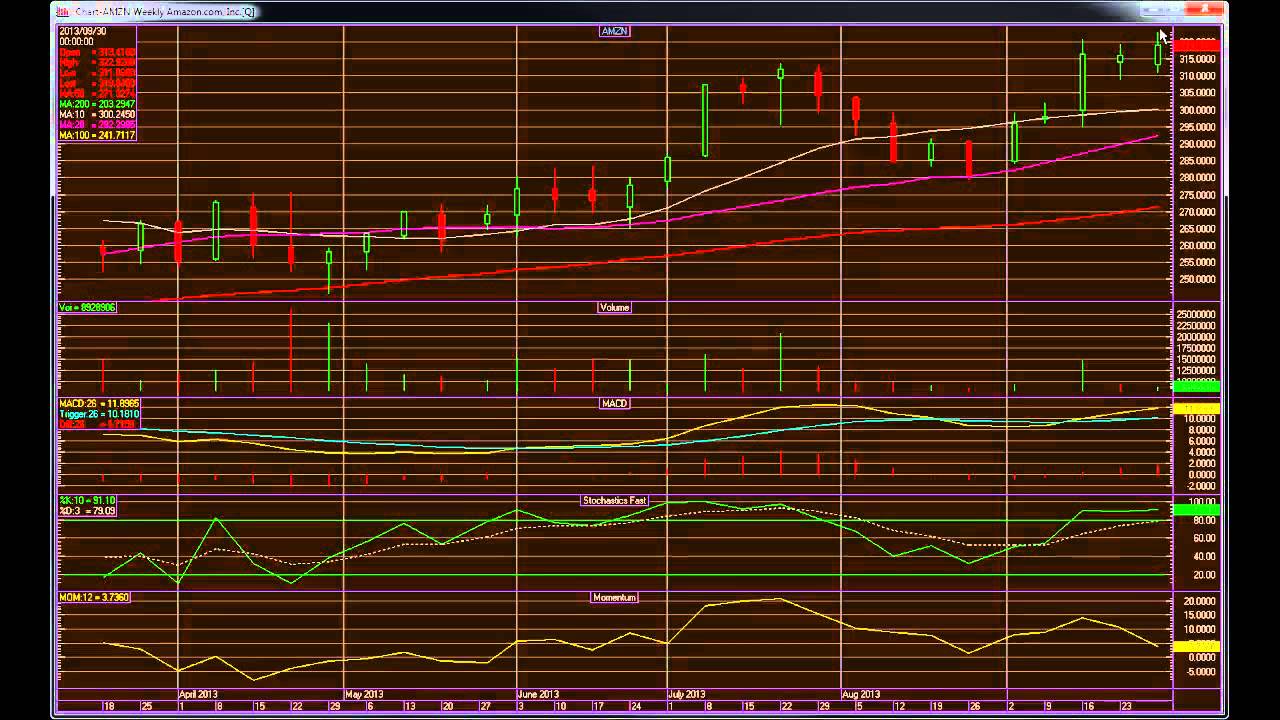The height and width of the screenshot is (720, 1280).
Task: Click the Vol = 8928906 readout
Action: tap(88, 307)
